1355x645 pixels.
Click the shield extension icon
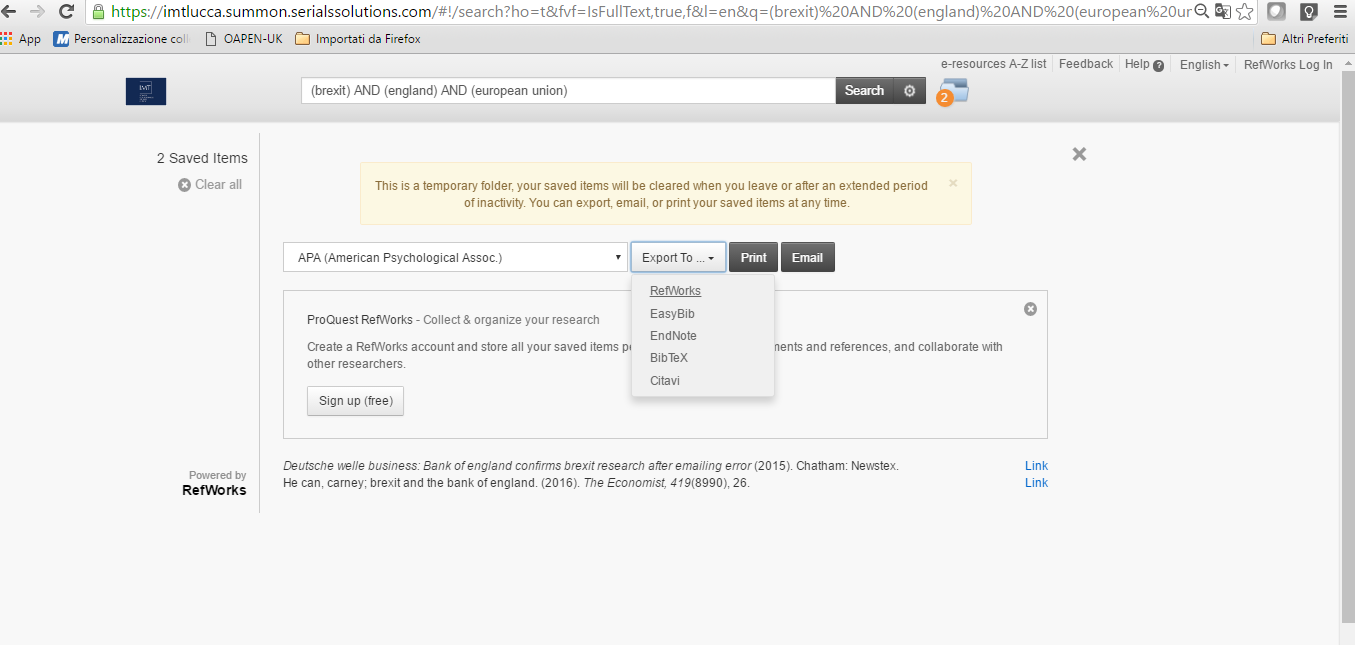pos(1276,12)
